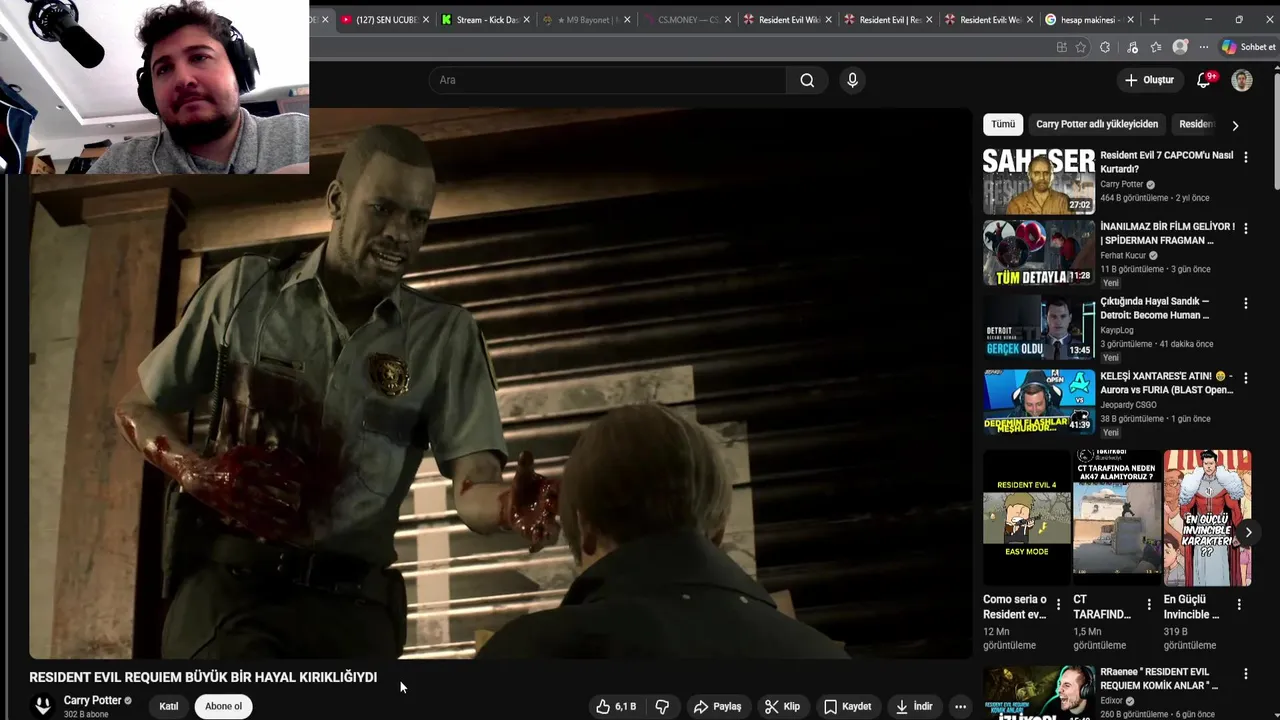Activate voice search microphone icon
The width and height of the screenshot is (1280, 720).
tap(852, 80)
